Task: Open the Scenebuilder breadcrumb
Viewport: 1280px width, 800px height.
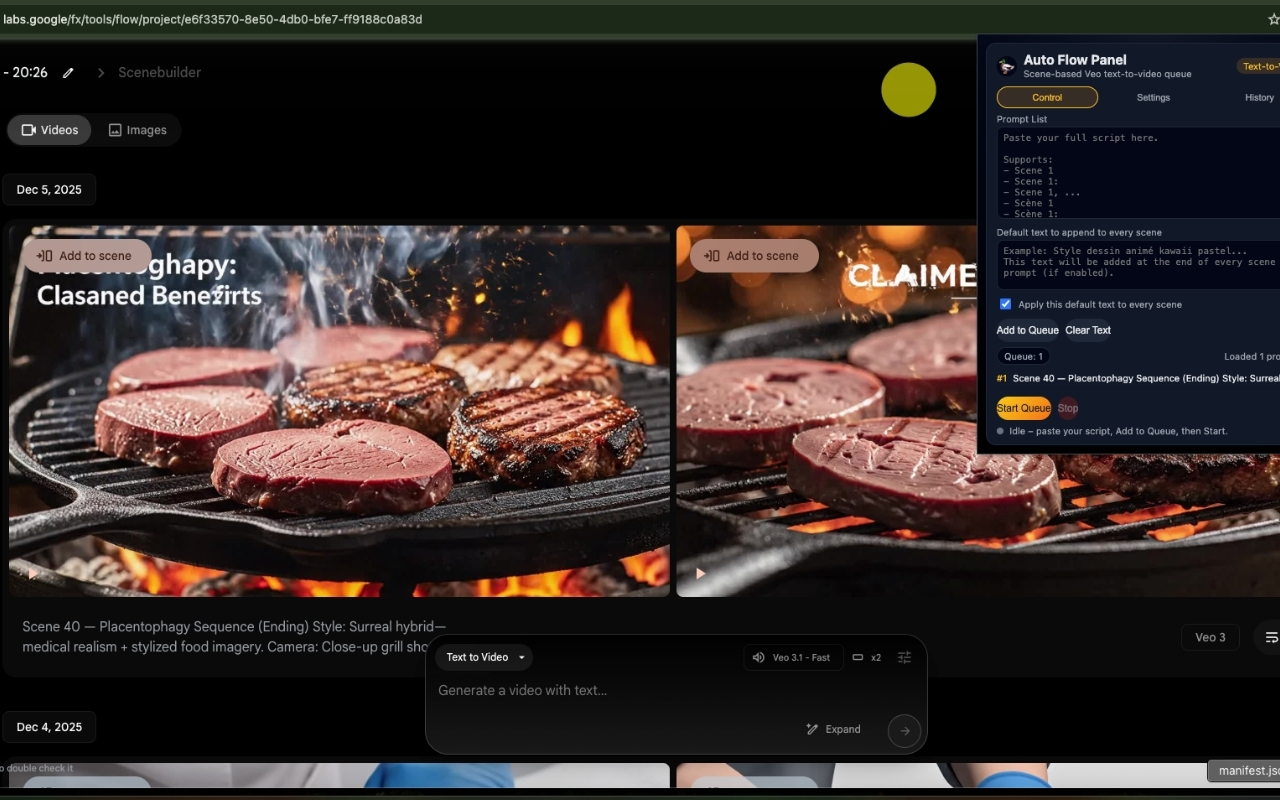Action: point(159,72)
